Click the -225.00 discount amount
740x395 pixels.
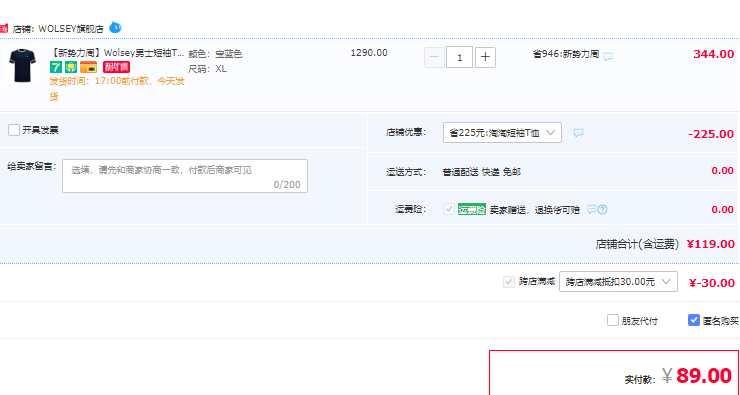point(711,134)
